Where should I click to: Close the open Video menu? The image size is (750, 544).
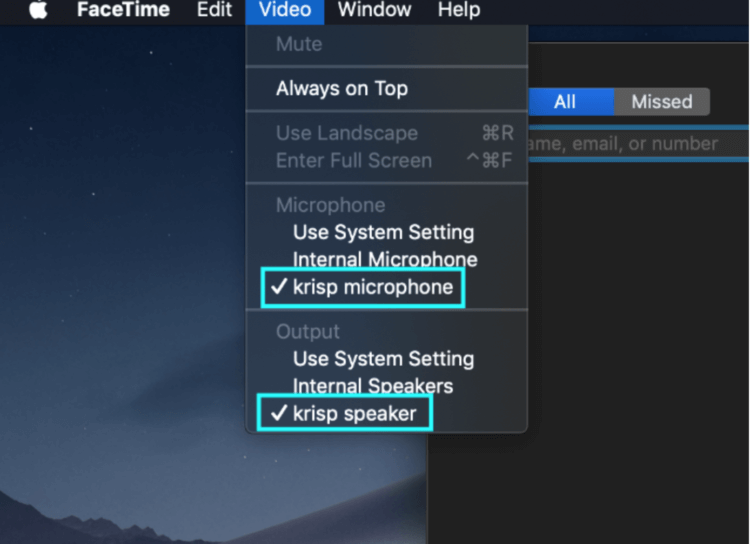285,10
